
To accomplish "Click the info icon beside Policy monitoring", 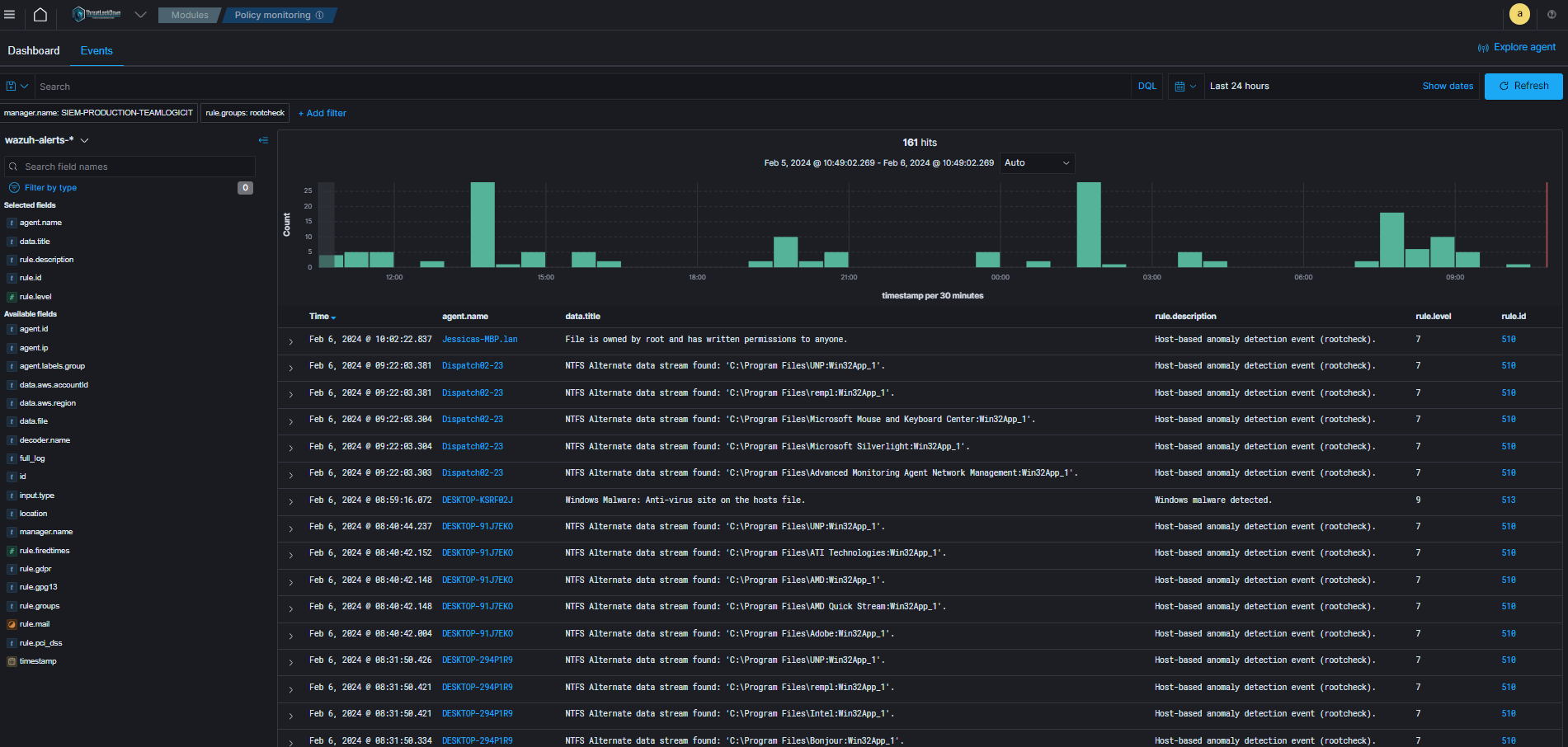I will [320, 15].
